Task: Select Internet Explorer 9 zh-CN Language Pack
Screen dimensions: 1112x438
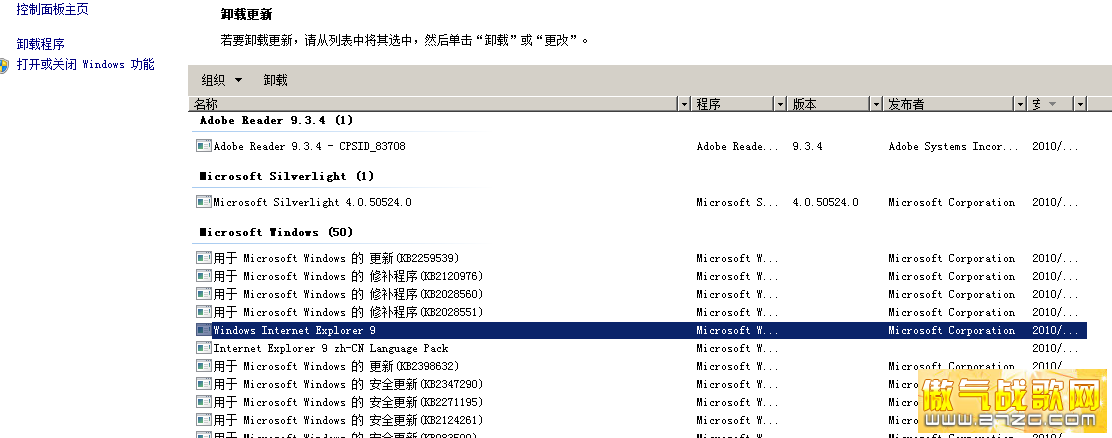Action: tap(640, 348)
